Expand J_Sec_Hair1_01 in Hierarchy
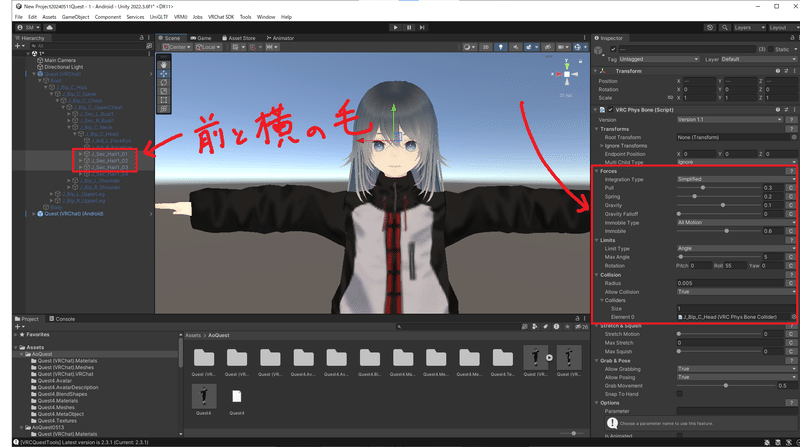The width and height of the screenshot is (800, 447). pos(80,154)
